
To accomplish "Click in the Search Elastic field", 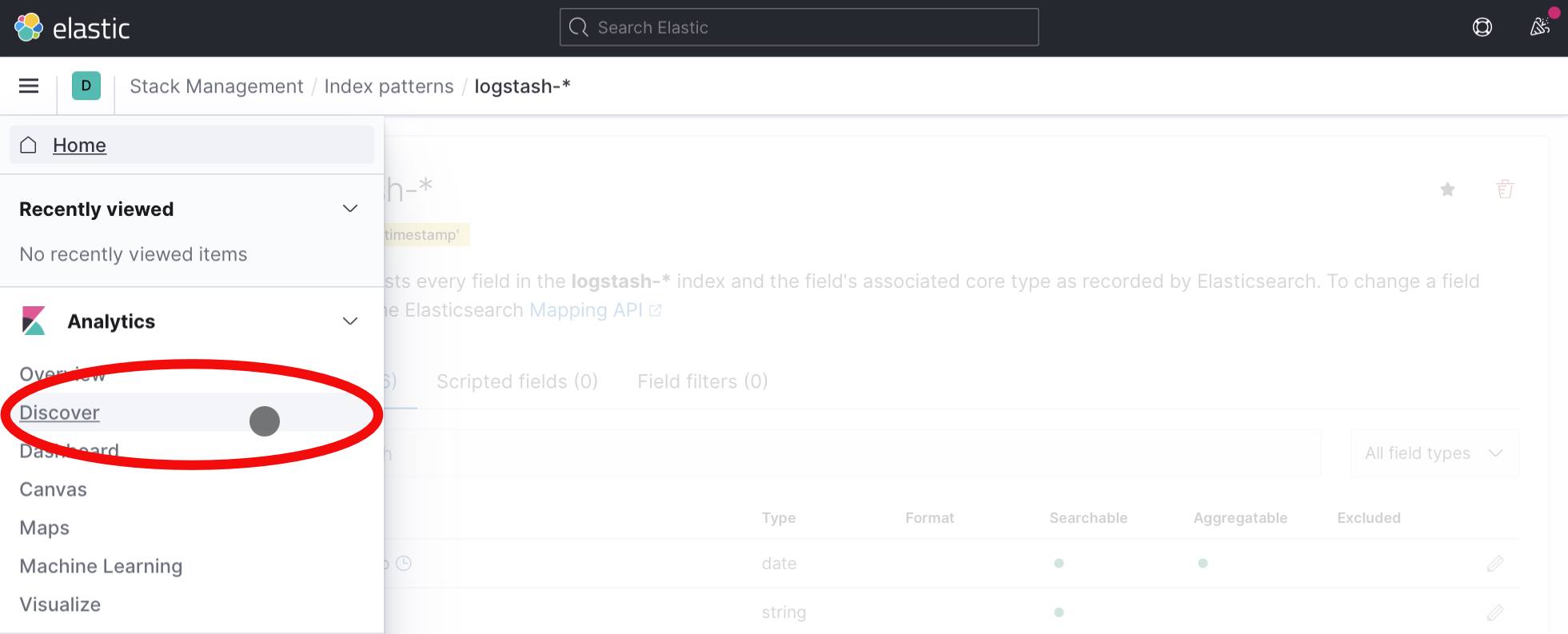I will click(x=800, y=28).
